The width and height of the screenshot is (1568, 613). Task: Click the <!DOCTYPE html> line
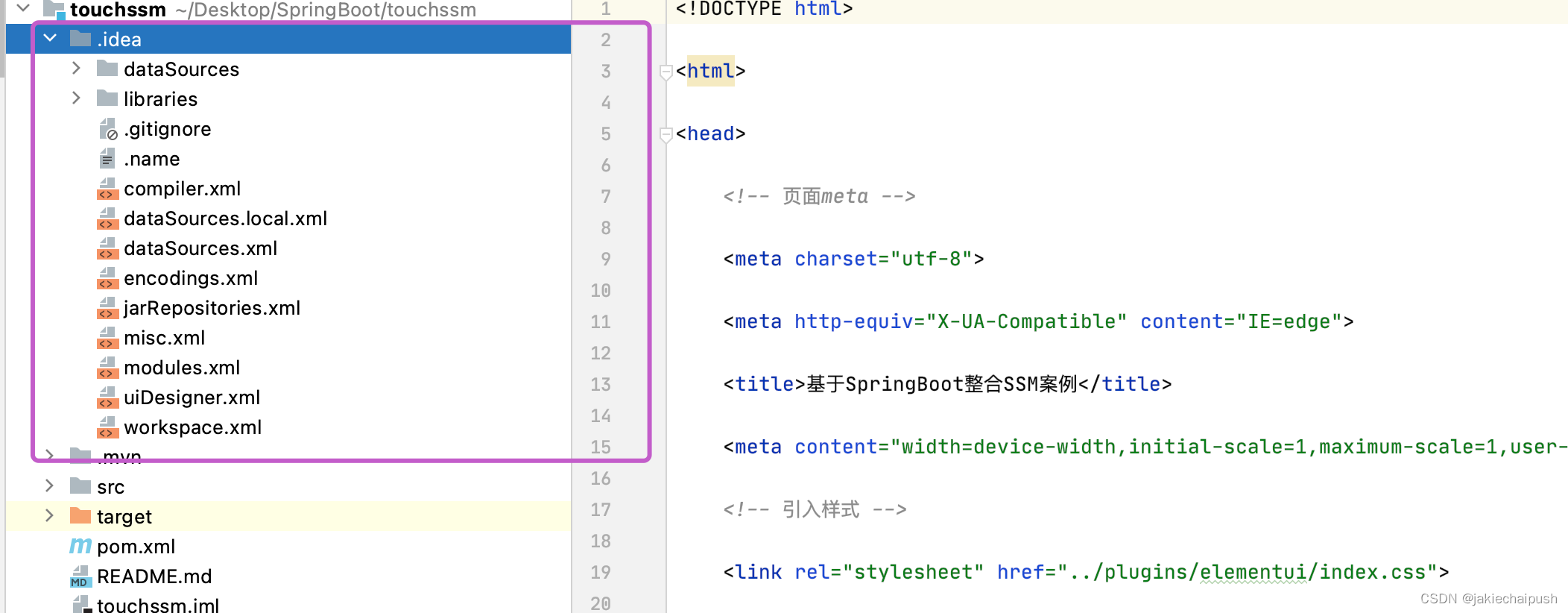(x=764, y=9)
